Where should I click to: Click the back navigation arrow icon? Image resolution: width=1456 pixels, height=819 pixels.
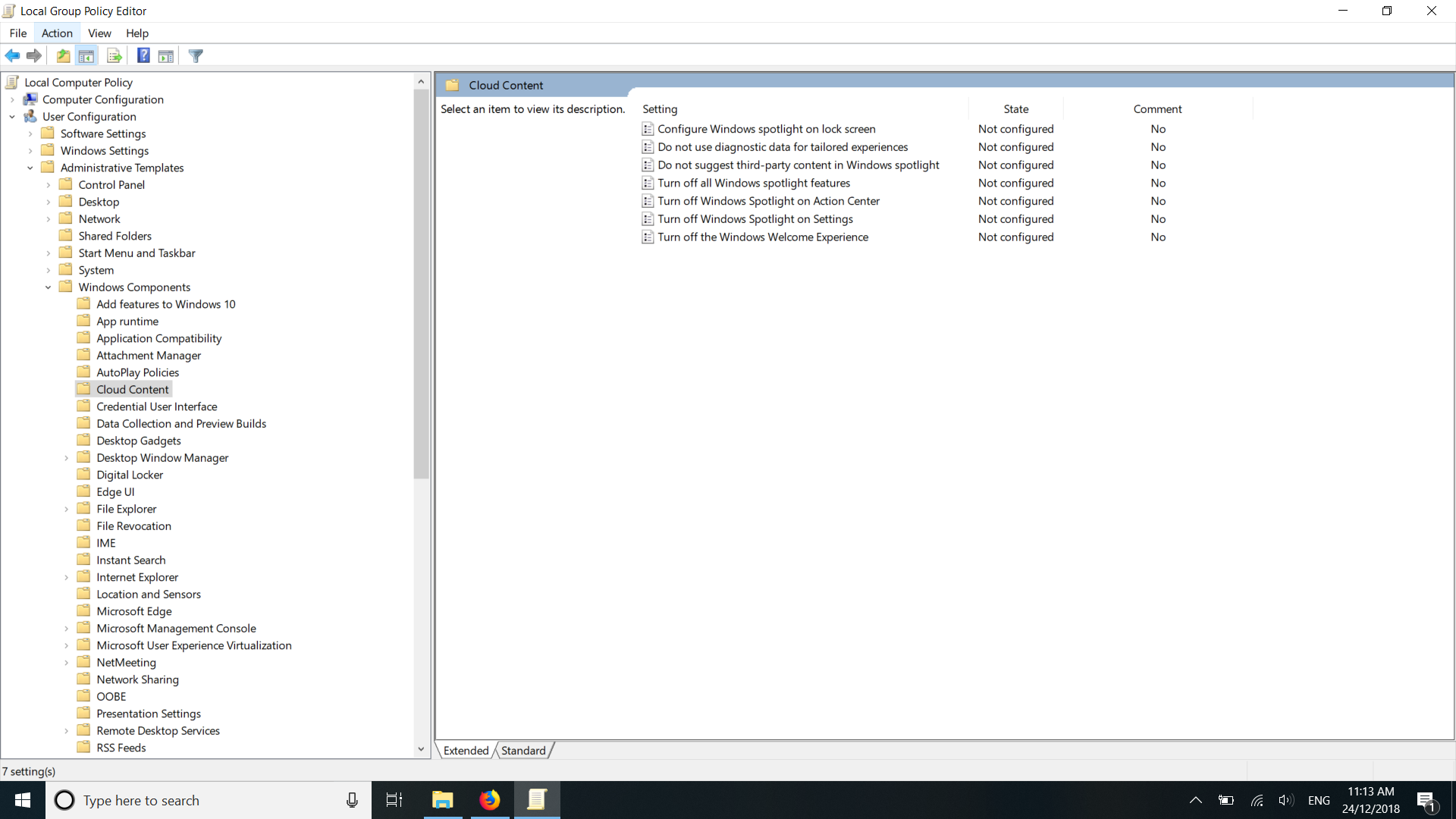tap(12, 55)
